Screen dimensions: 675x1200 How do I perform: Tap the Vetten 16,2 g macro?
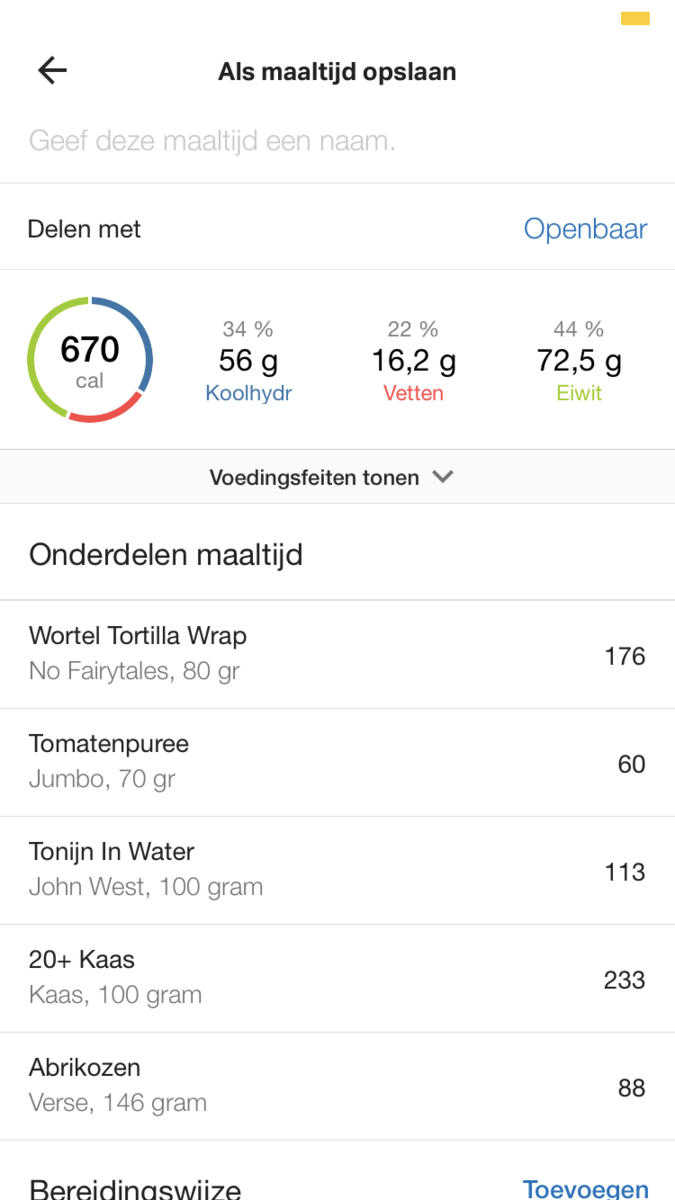point(413,361)
